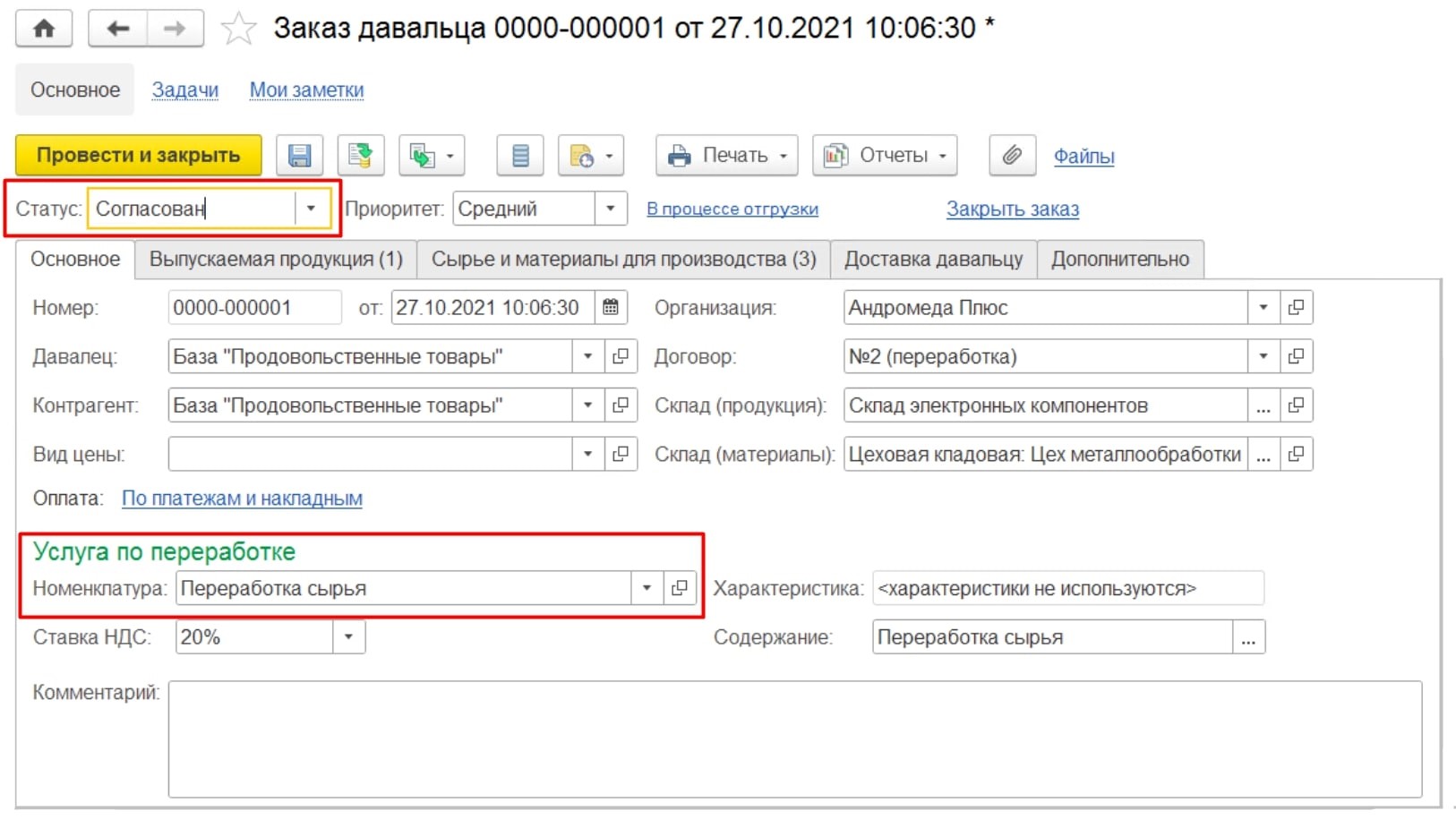Choose Склад (материалы) via ellipsis button
1456x819 pixels.
1263,454
